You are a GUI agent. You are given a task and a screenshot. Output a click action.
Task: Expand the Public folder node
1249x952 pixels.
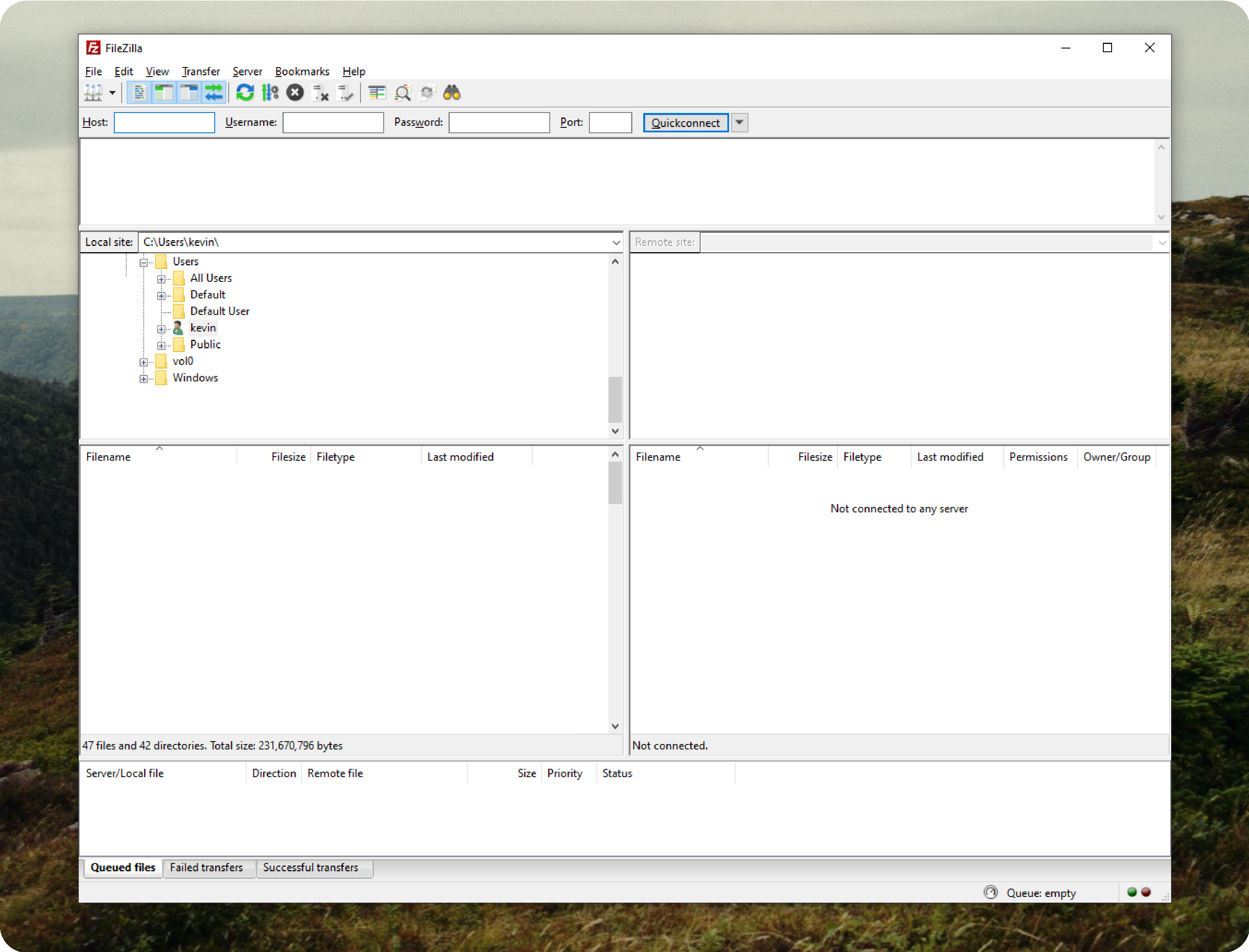click(x=162, y=345)
